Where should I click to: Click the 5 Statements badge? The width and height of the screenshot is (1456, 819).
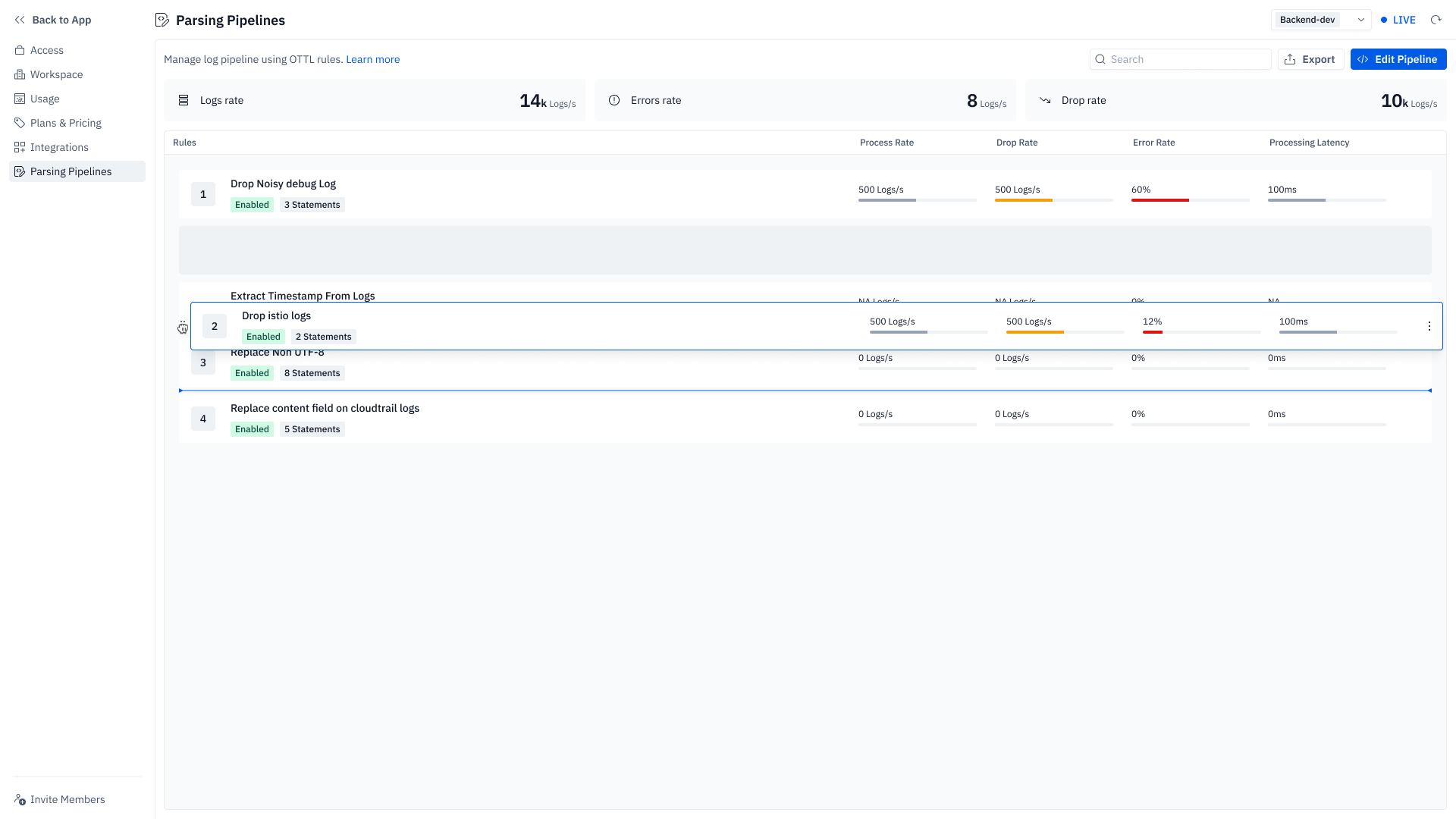pyautogui.click(x=312, y=429)
